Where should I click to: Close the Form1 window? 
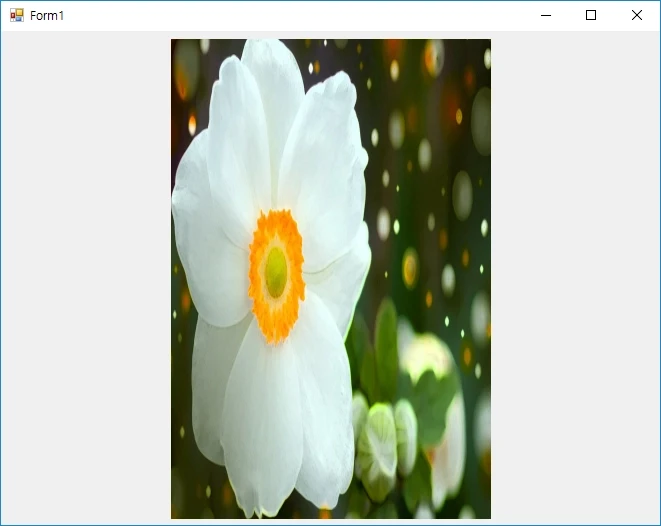point(637,15)
